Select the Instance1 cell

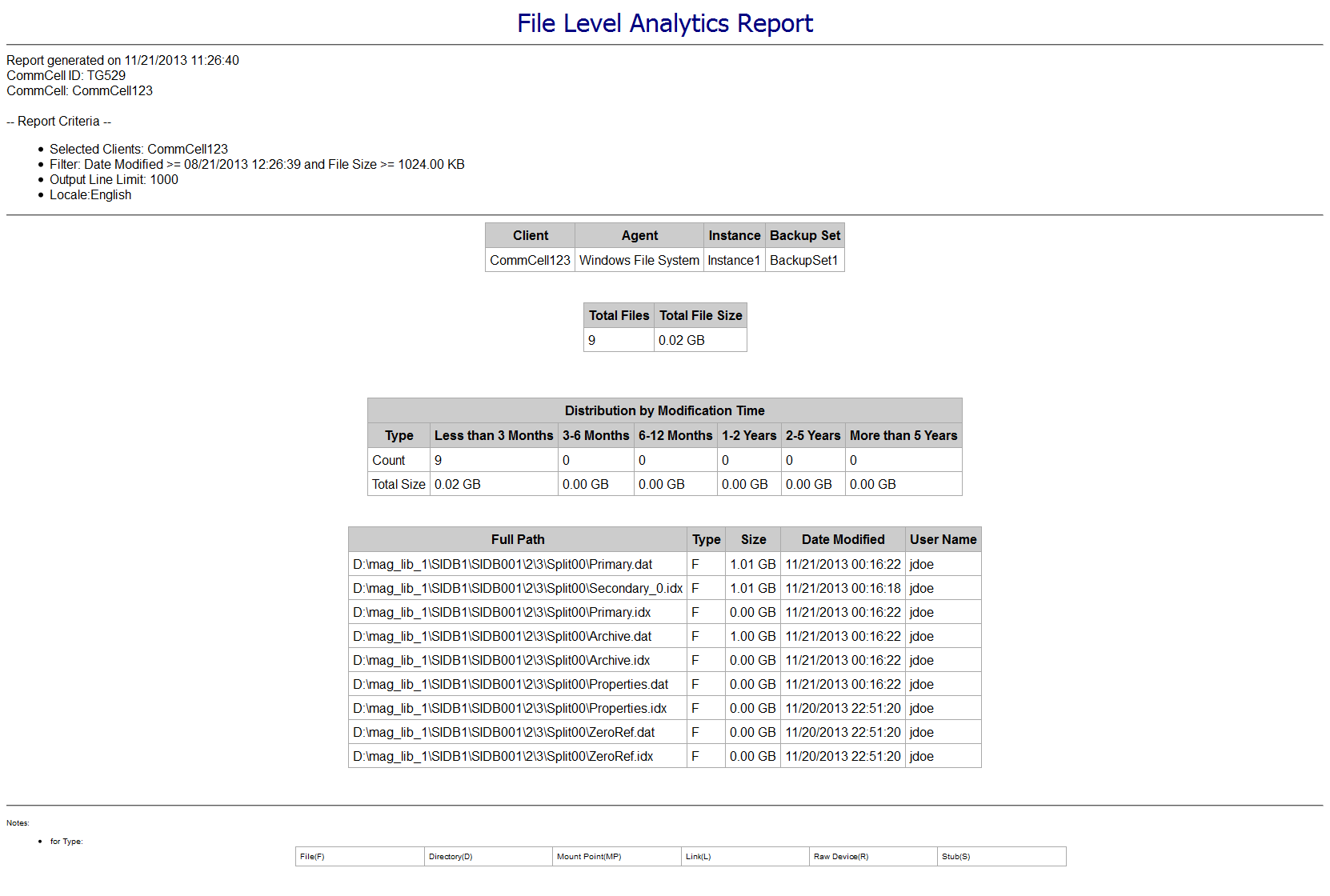pos(734,260)
